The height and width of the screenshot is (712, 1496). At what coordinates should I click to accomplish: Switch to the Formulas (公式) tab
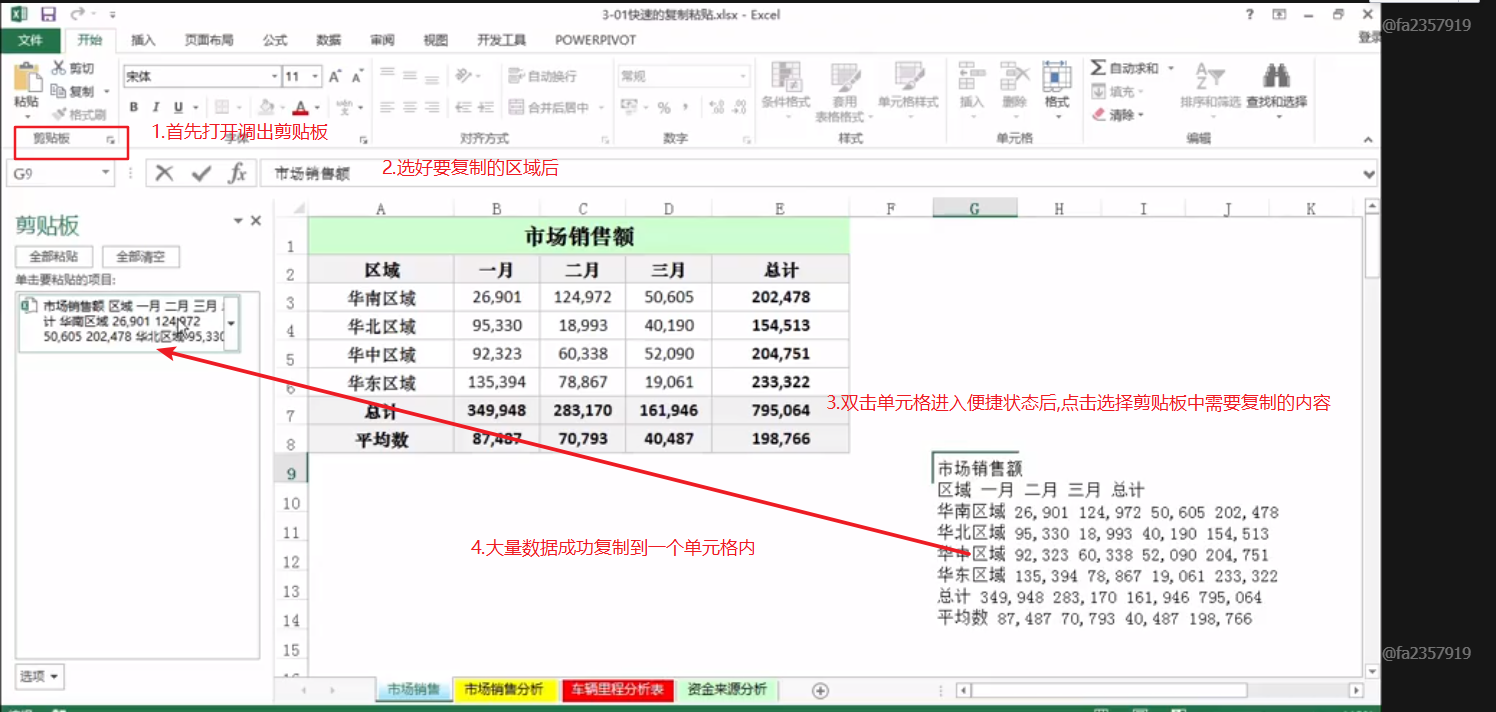pyautogui.click(x=275, y=40)
